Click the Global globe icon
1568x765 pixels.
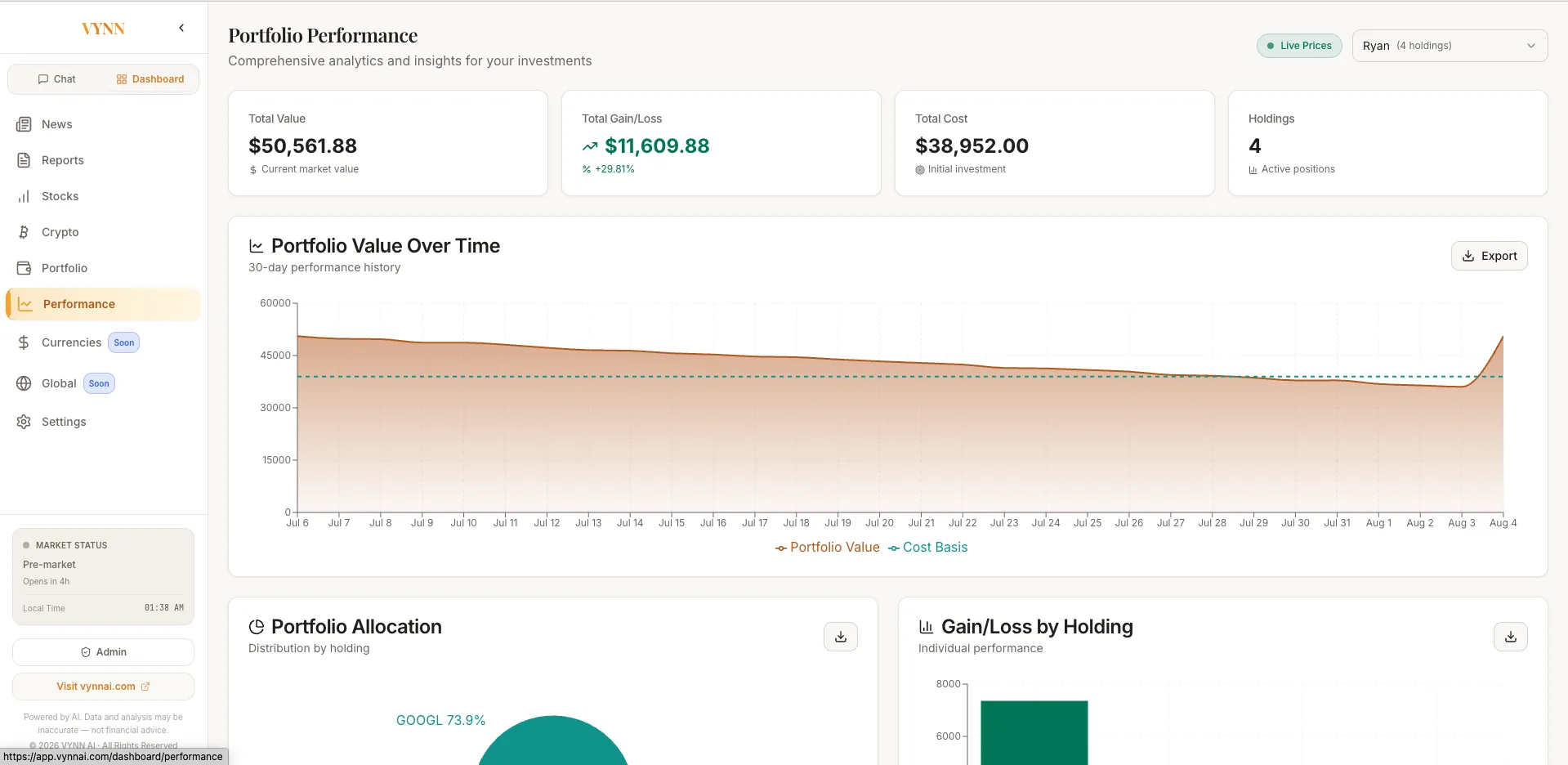click(25, 383)
